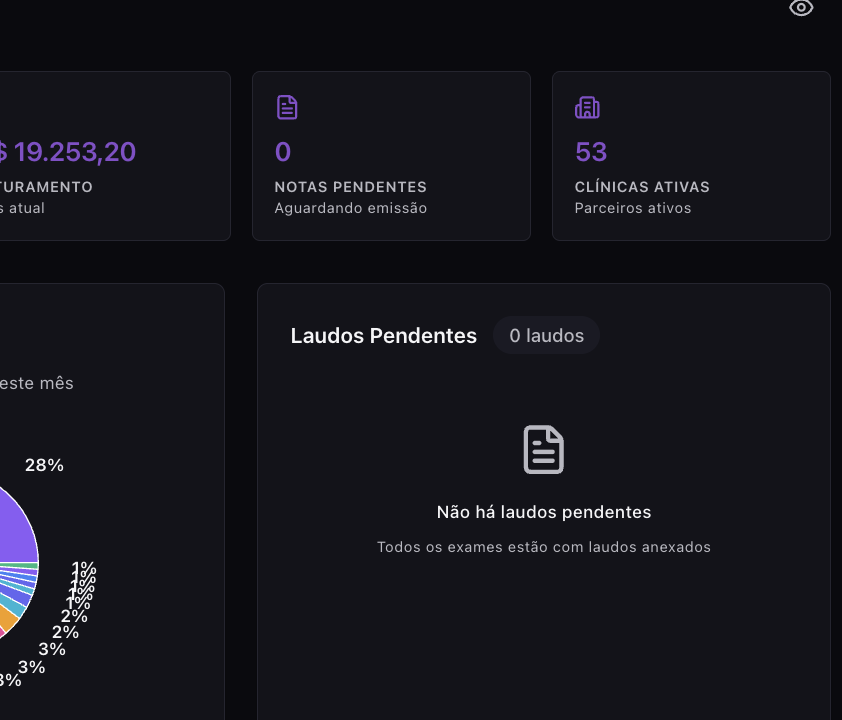Image resolution: width=842 pixels, height=720 pixels.
Task: Click the 0 laudos badge
Action: click(x=546, y=336)
